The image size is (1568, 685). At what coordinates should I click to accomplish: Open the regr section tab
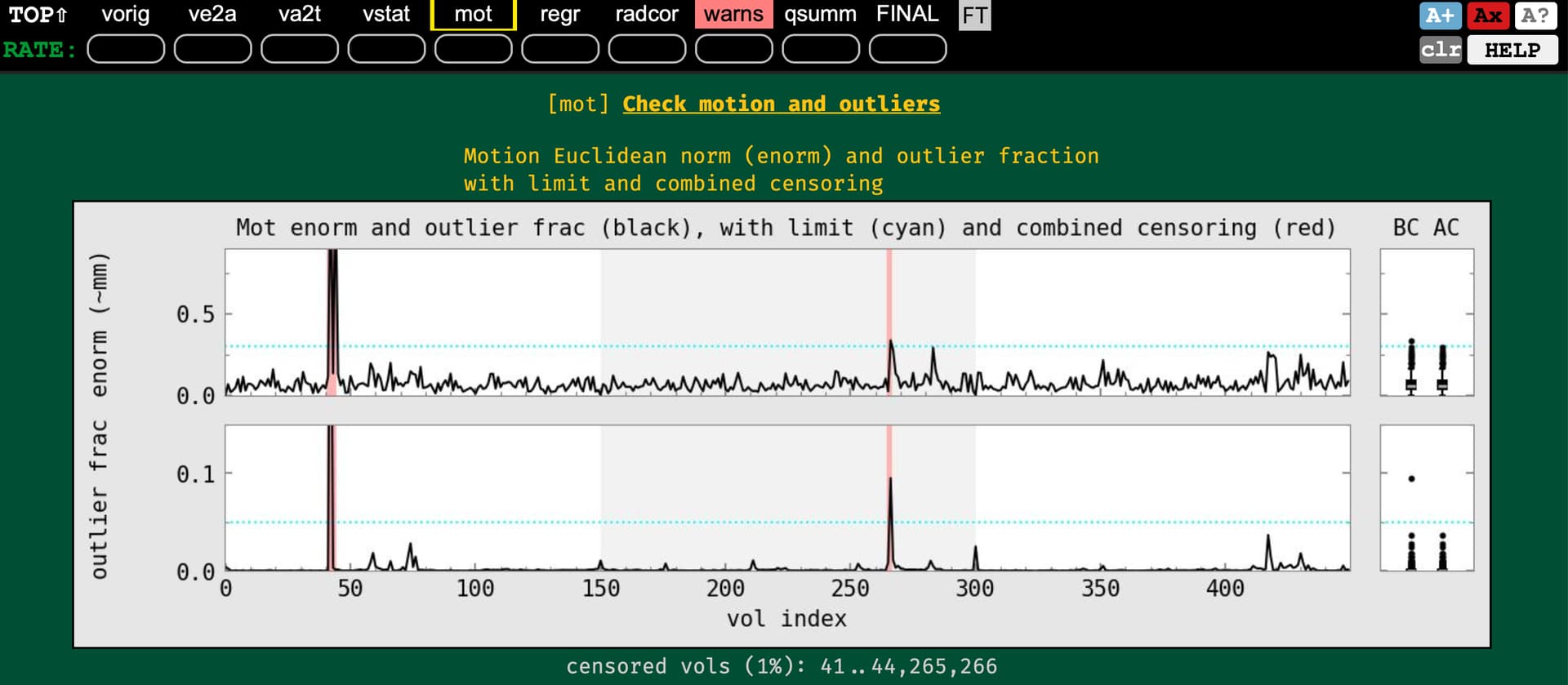(560, 15)
